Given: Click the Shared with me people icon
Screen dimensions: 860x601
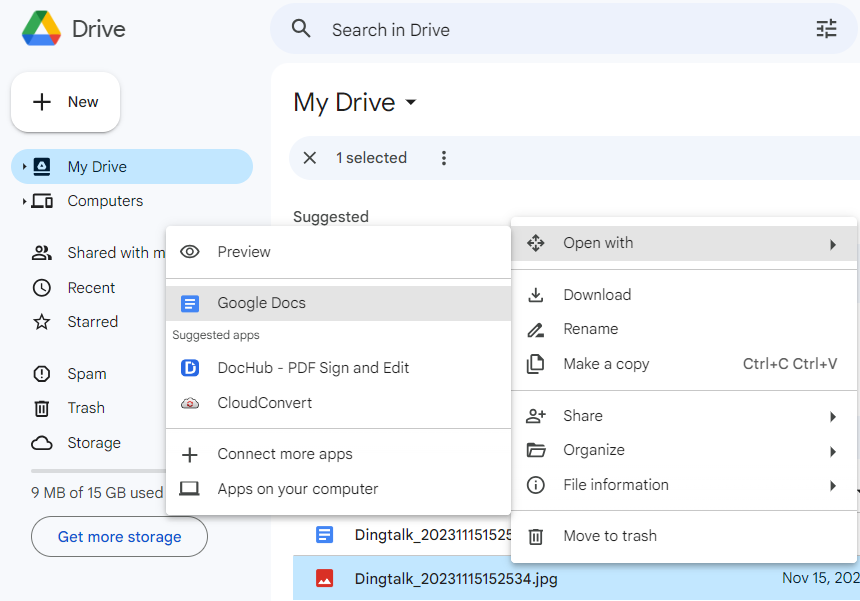Looking at the screenshot, I should click(x=42, y=253).
